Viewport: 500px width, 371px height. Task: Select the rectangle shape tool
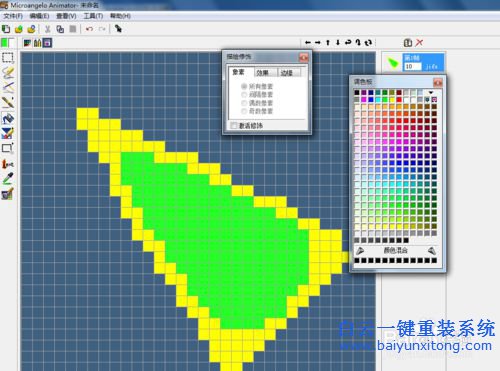pyautogui.click(x=8, y=148)
